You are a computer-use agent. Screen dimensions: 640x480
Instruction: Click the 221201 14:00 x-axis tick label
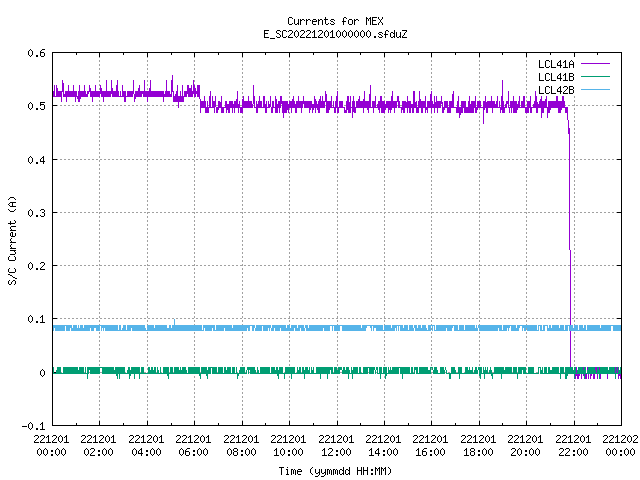pyautogui.click(x=383, y=446)
